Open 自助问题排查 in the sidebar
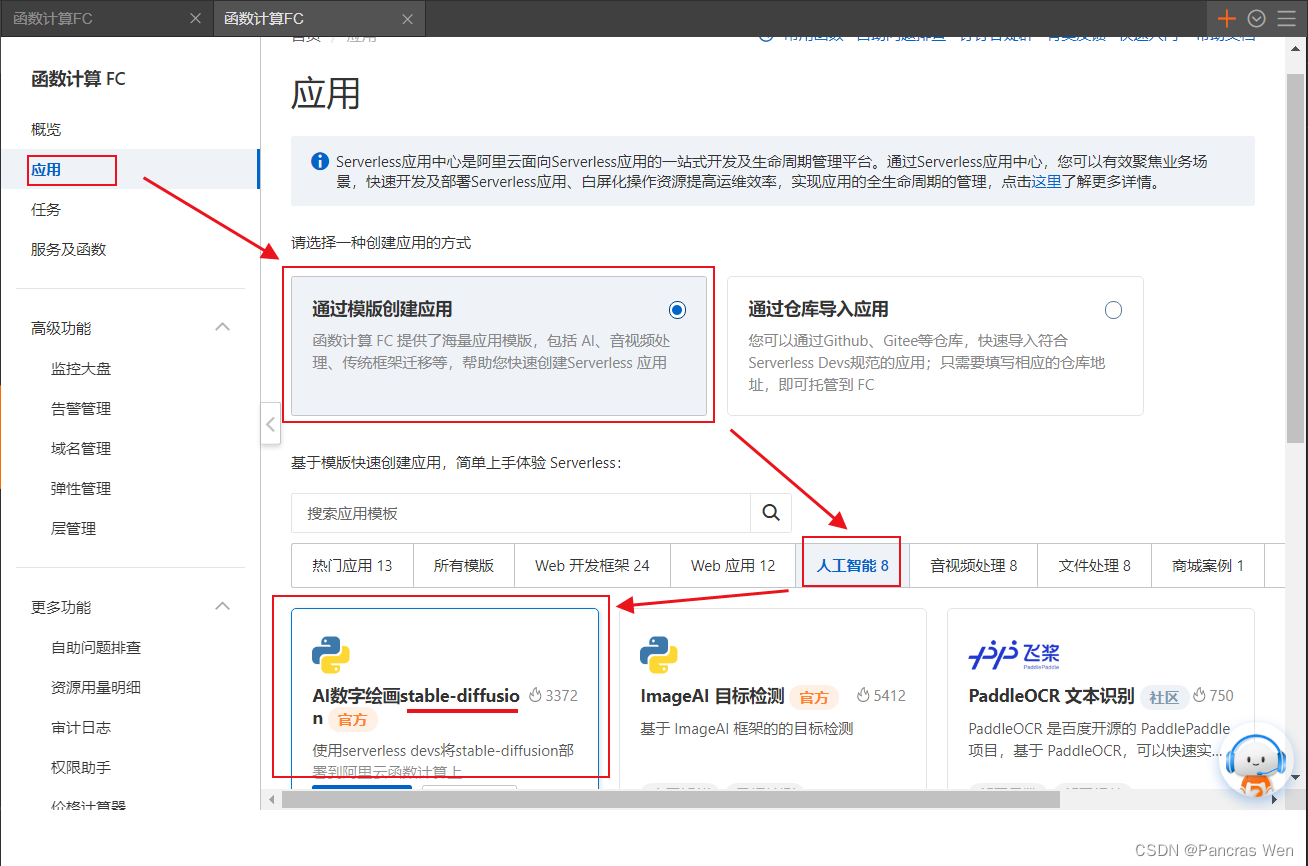Viewport: 1308px width, 866px height. (96, 647)
